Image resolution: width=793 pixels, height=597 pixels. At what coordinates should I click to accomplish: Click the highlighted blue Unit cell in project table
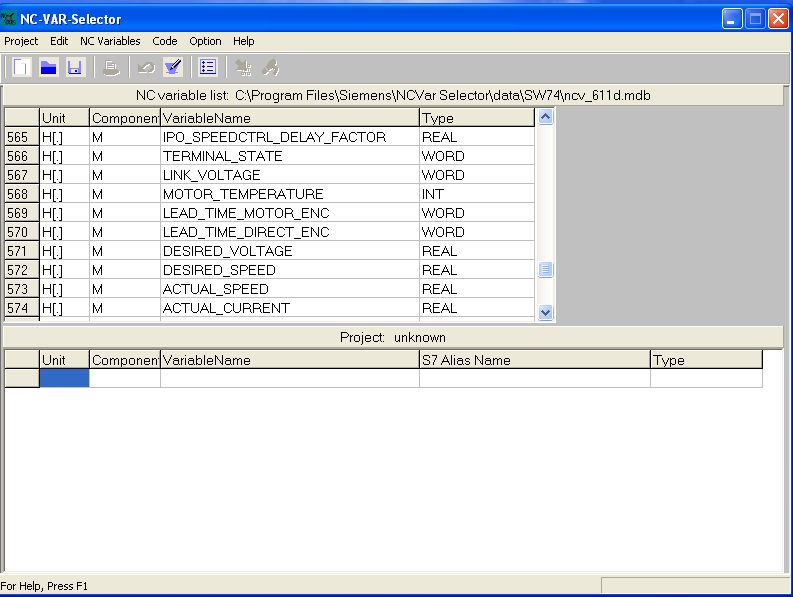[x=64, y=378]
